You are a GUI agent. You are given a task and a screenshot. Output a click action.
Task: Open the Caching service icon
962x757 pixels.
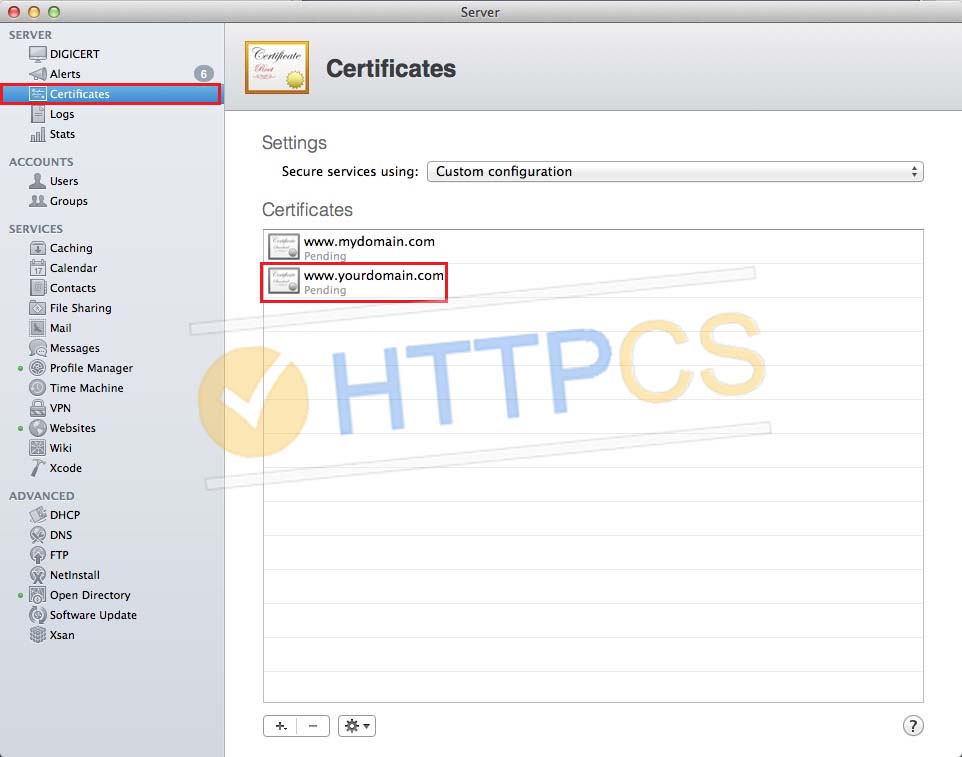[37, 248]
